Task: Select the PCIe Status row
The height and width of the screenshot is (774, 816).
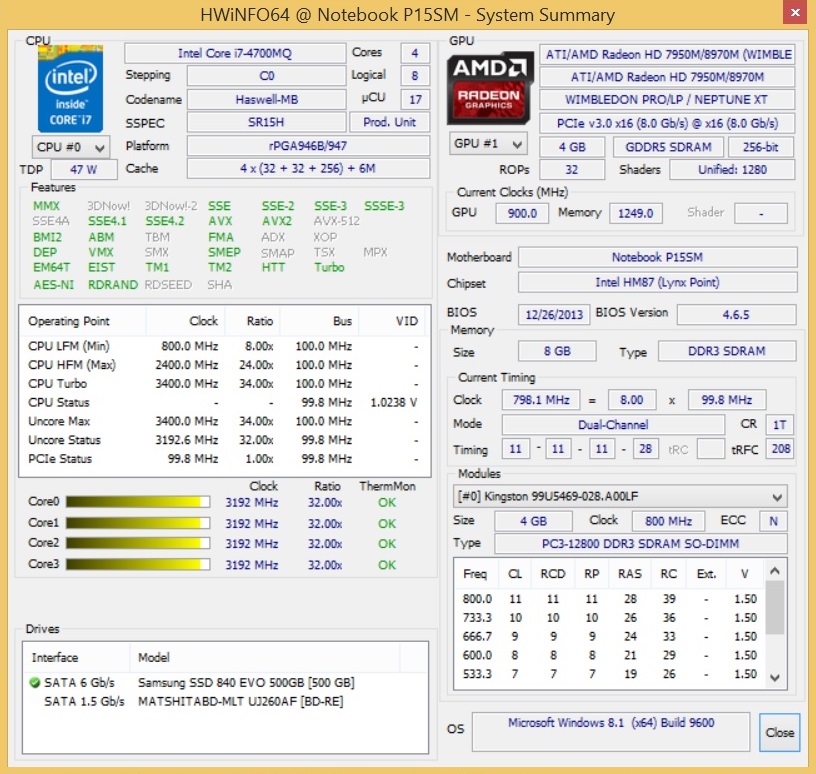Action: [224, 459]
